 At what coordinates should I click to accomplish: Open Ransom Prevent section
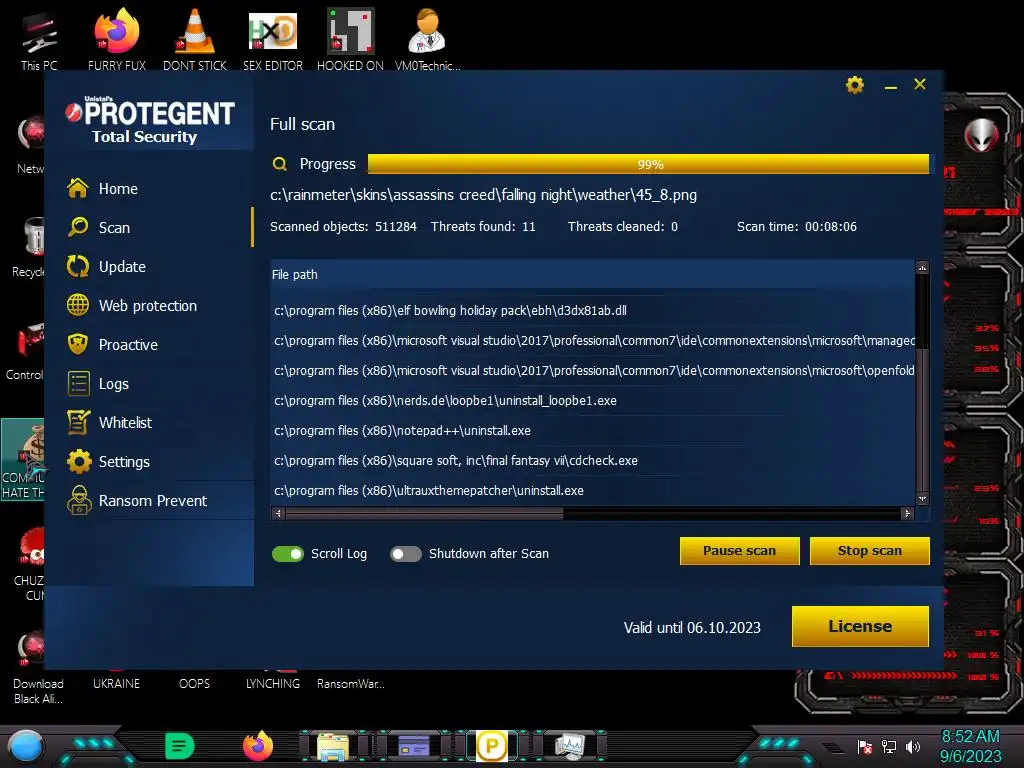click(x=155, y=501)
